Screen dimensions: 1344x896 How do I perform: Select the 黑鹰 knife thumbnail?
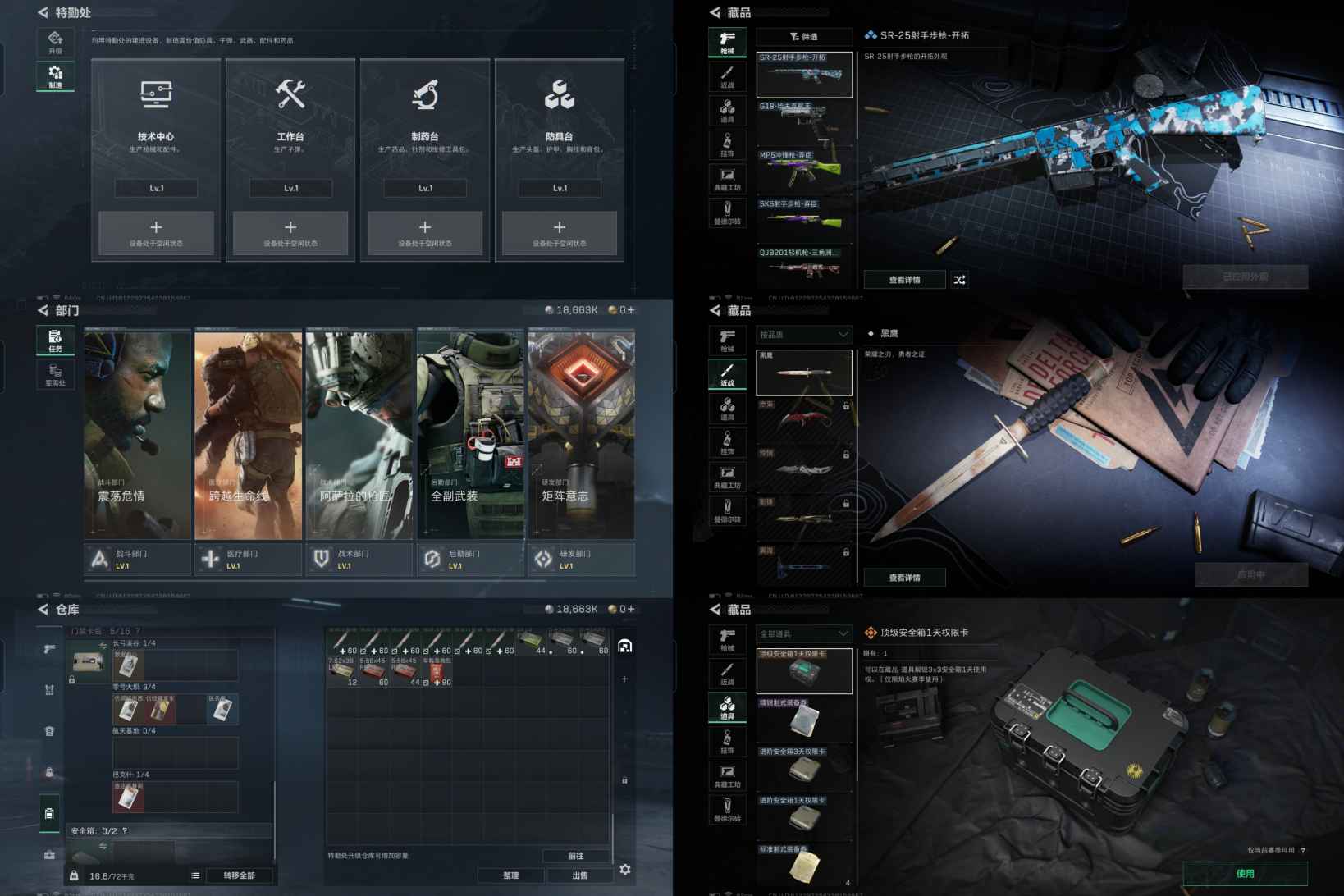(x=804, y=373)
